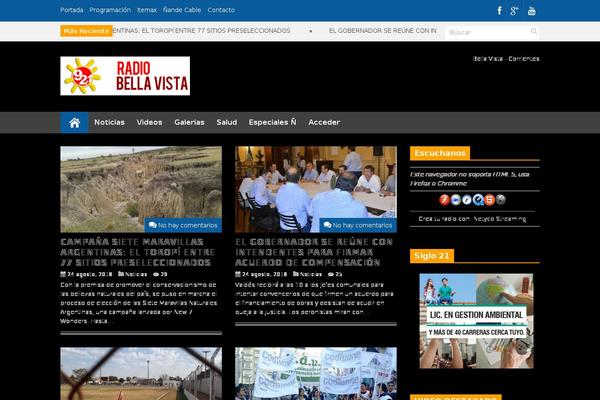Click the browser HTML5 not supported message
600x400 pixels.
[x=470, y=179]
